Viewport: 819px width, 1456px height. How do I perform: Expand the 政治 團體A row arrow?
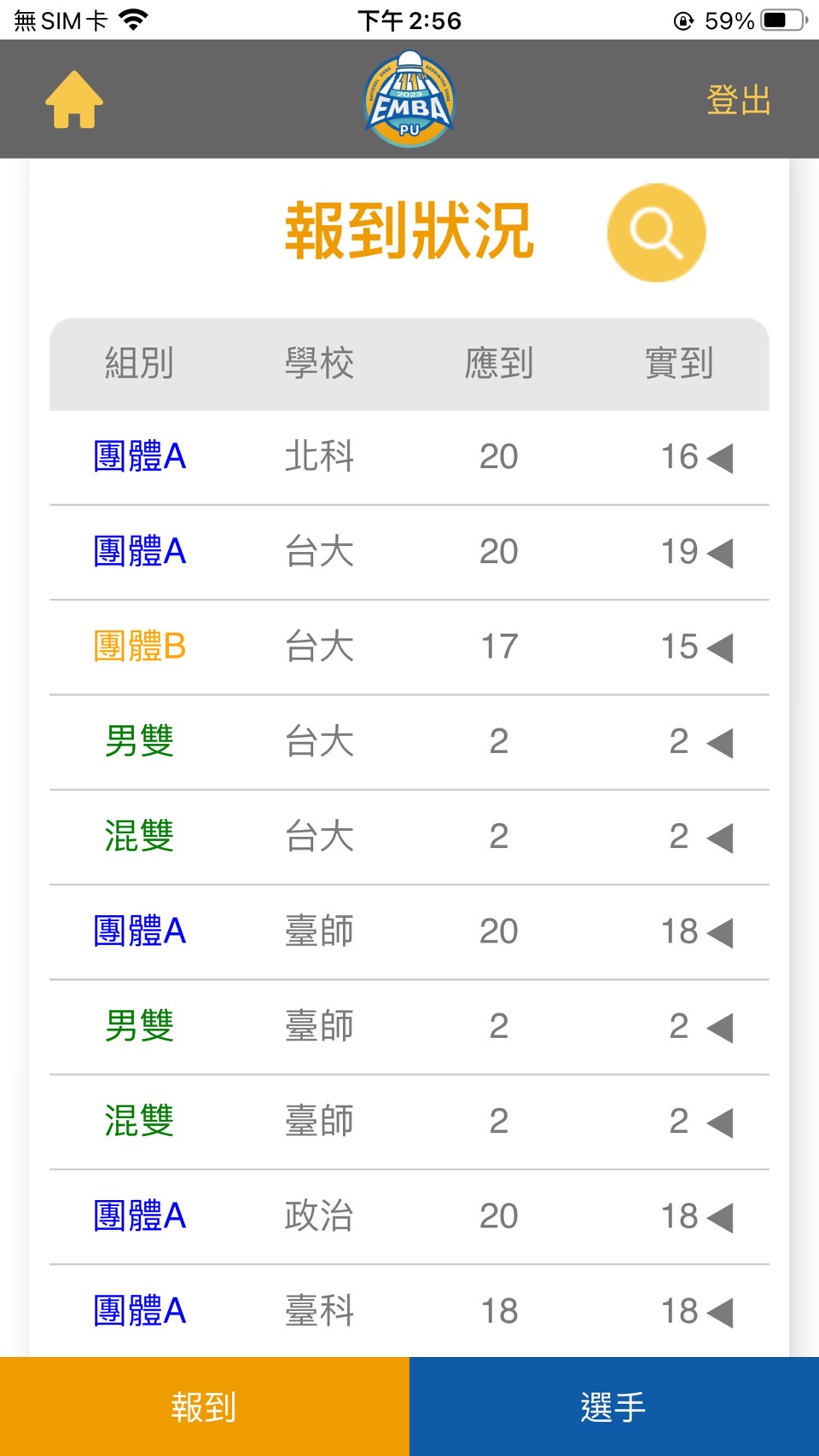coord(720,1217)
